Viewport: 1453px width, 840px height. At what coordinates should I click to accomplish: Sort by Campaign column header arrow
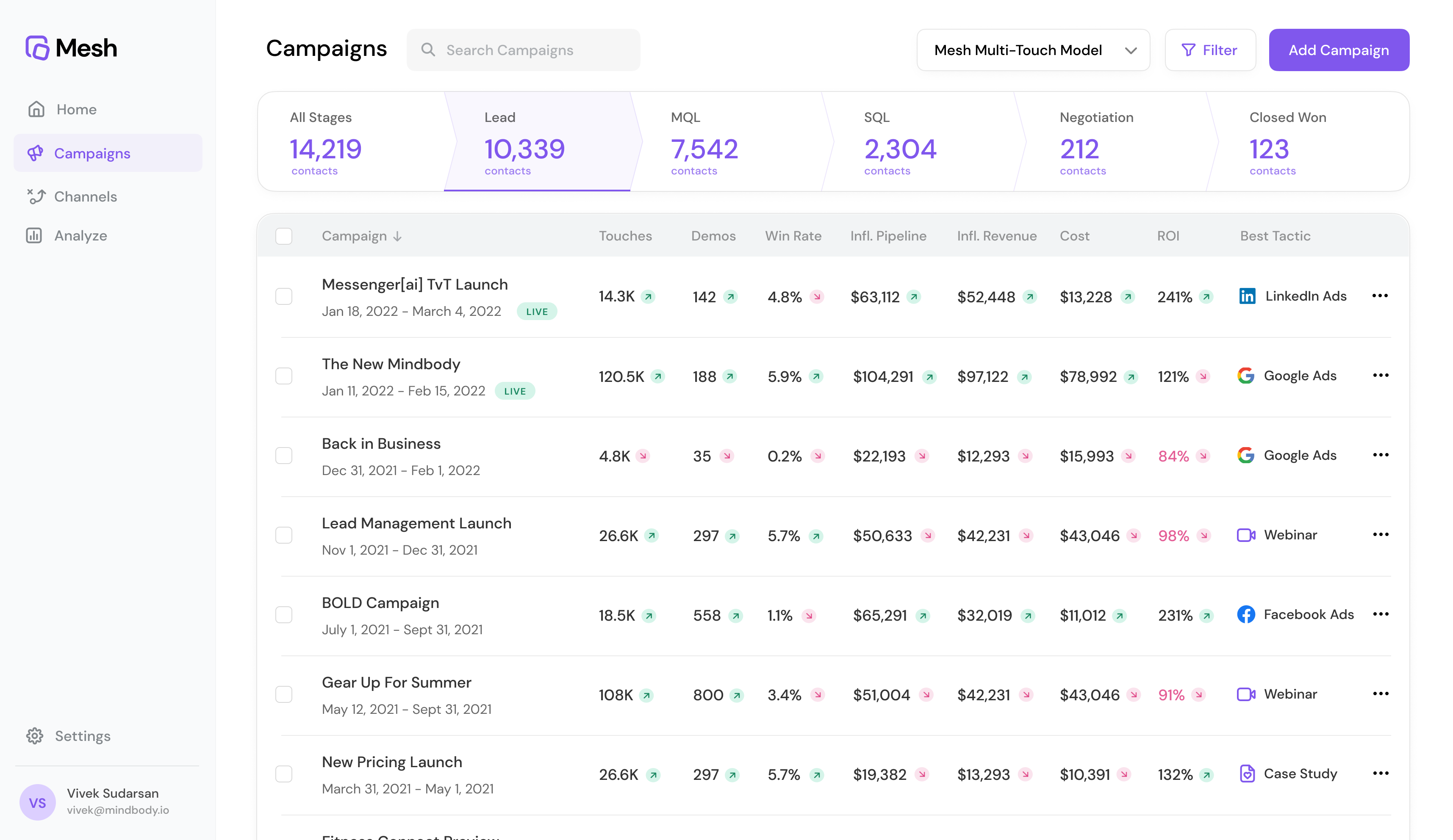click(x=397, y=236)
